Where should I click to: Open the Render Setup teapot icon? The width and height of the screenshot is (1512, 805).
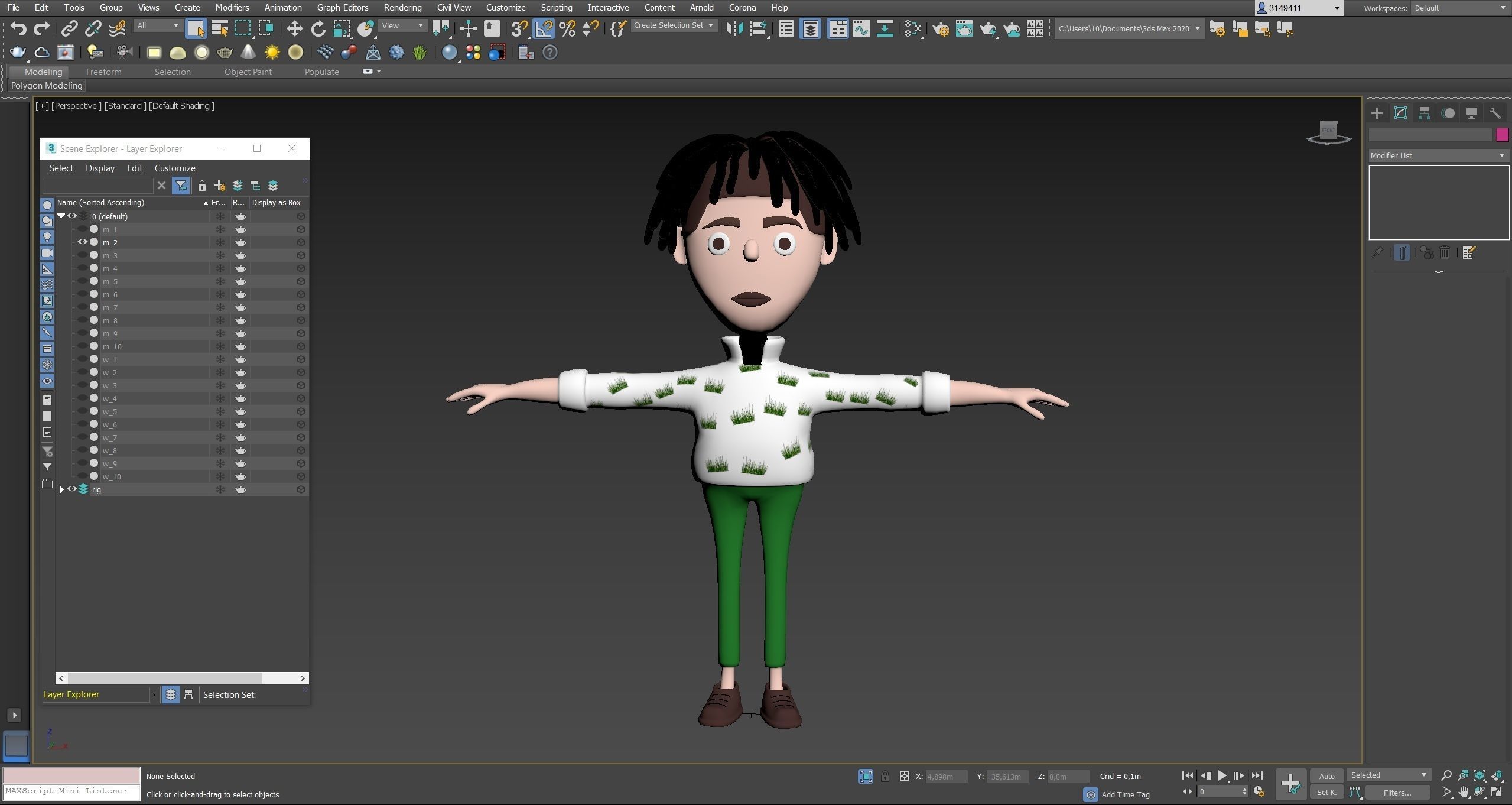(x=941, y=28)
